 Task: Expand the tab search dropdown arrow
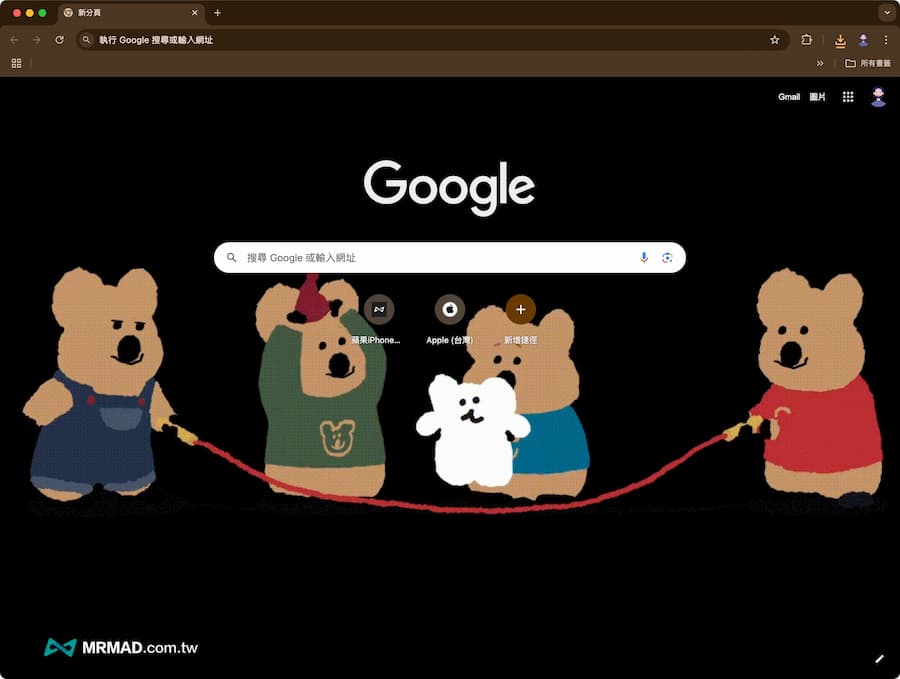[x=886, y=13]
